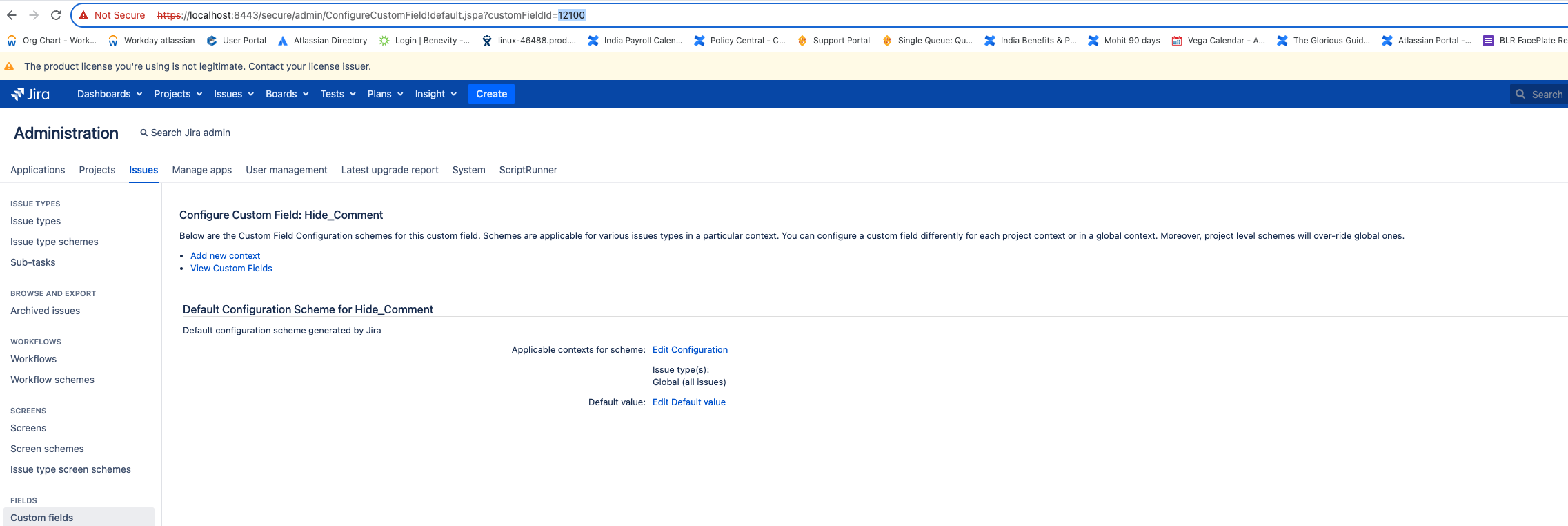Open the User management tab

tap(286, 170)
